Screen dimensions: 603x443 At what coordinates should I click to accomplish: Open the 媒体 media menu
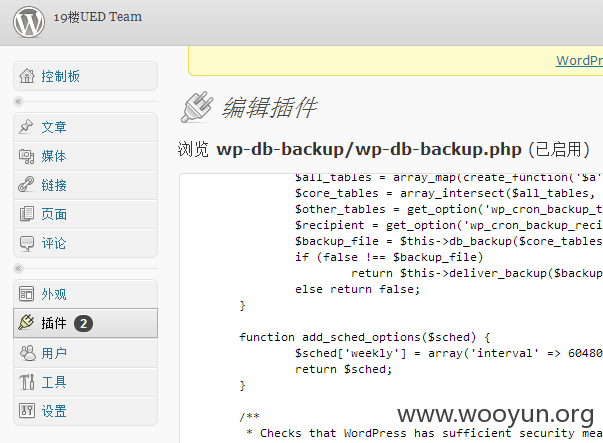[x=85, y=156]
